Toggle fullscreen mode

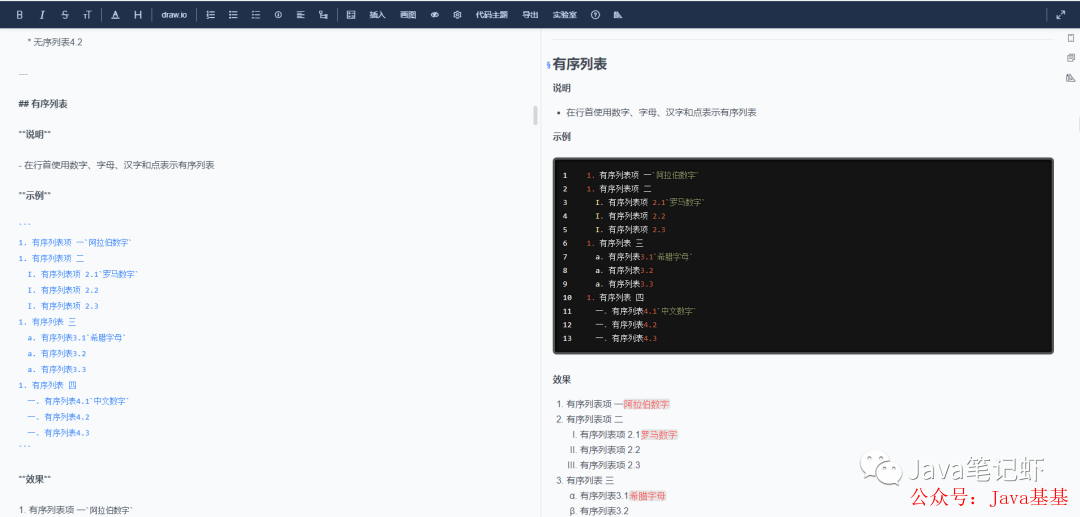tap(1061, 14)
